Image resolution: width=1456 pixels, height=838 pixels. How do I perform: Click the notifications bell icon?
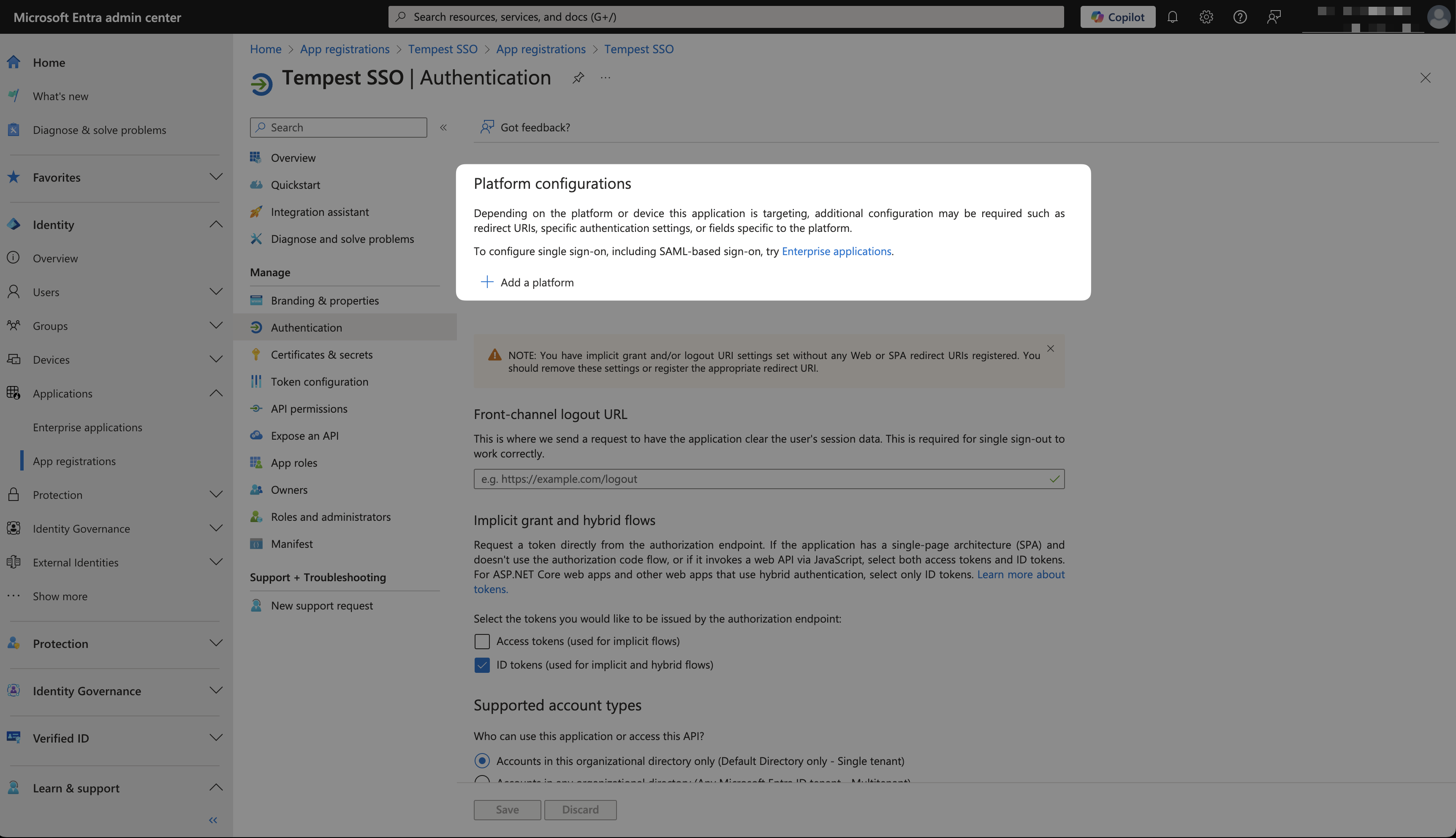click(1172, 17)
